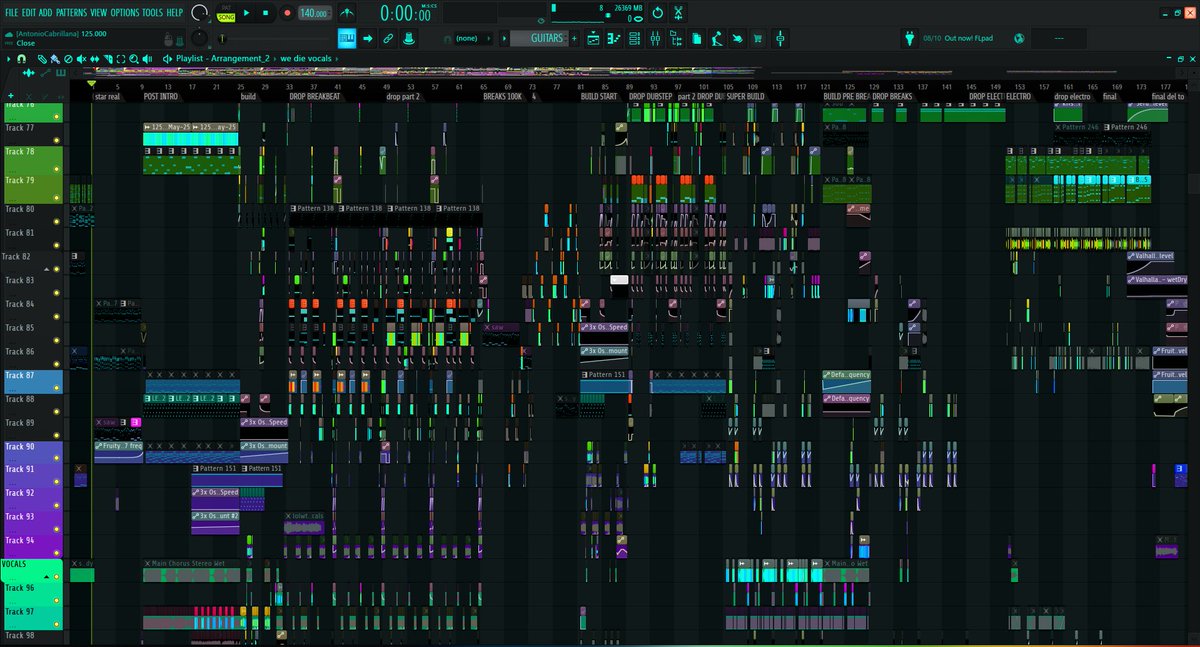Click the DROP BREAKBEAT timeline marker

click(314, 97)
